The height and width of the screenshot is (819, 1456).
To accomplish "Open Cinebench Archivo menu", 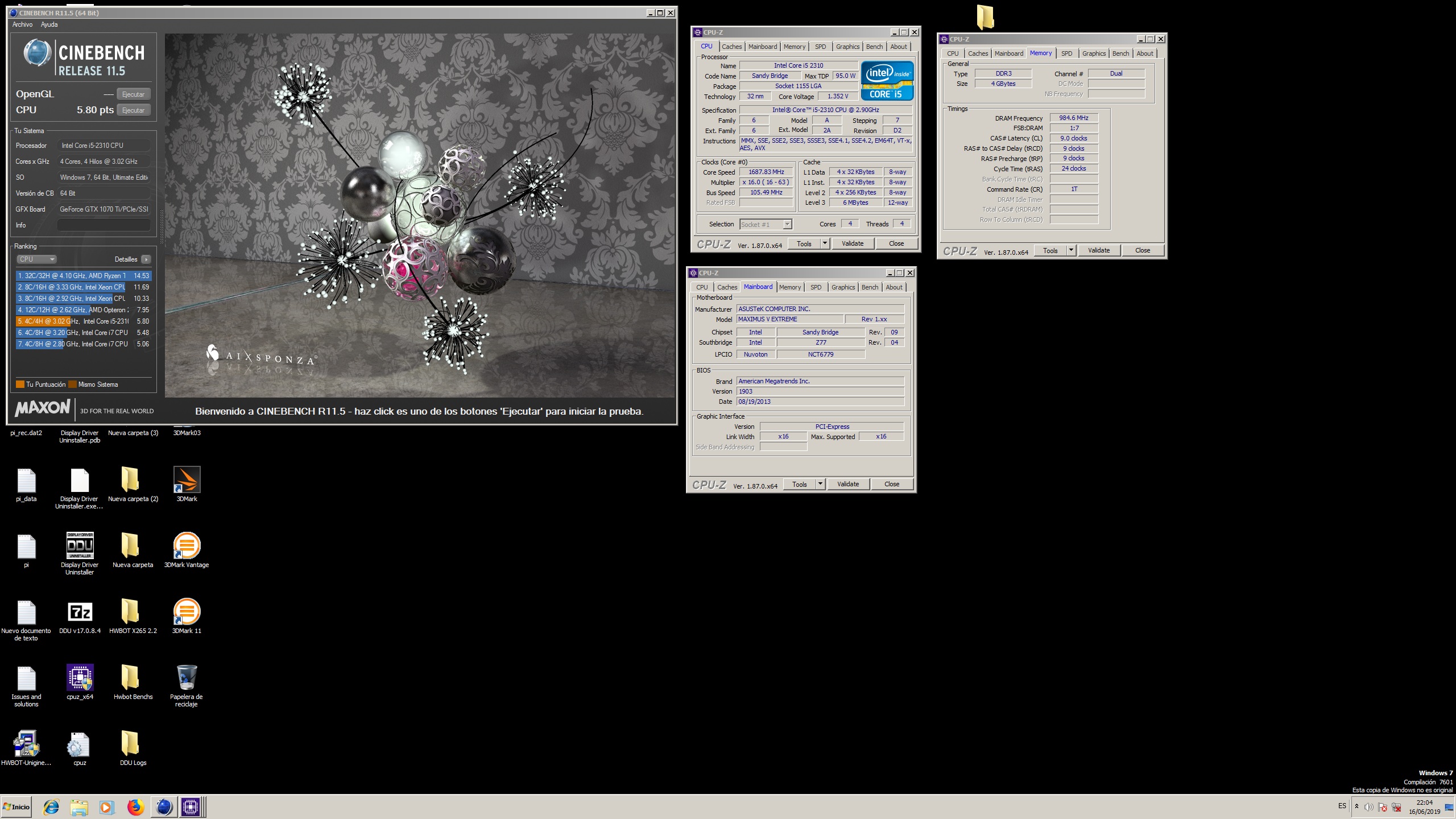I will click(23, 24).
